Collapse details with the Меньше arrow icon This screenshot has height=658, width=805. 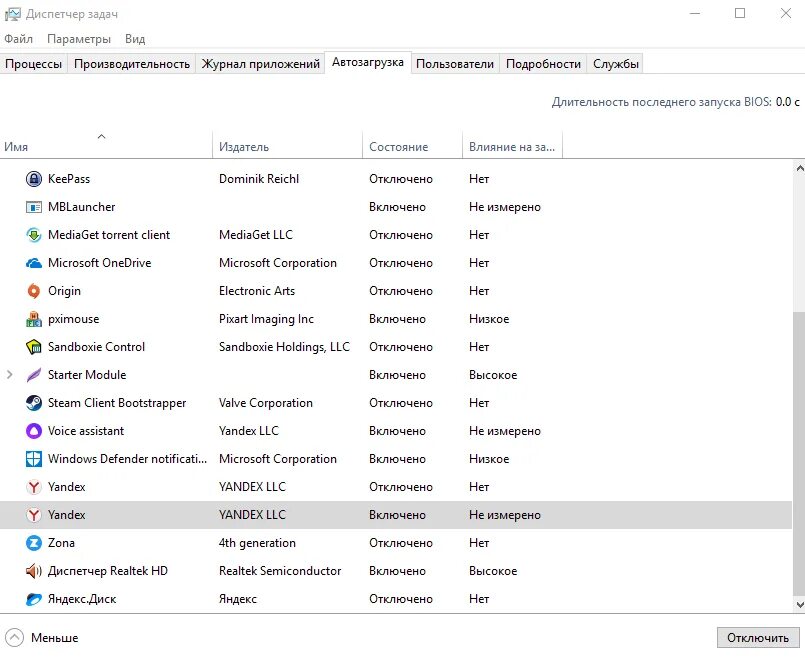[x=14, y=638]
